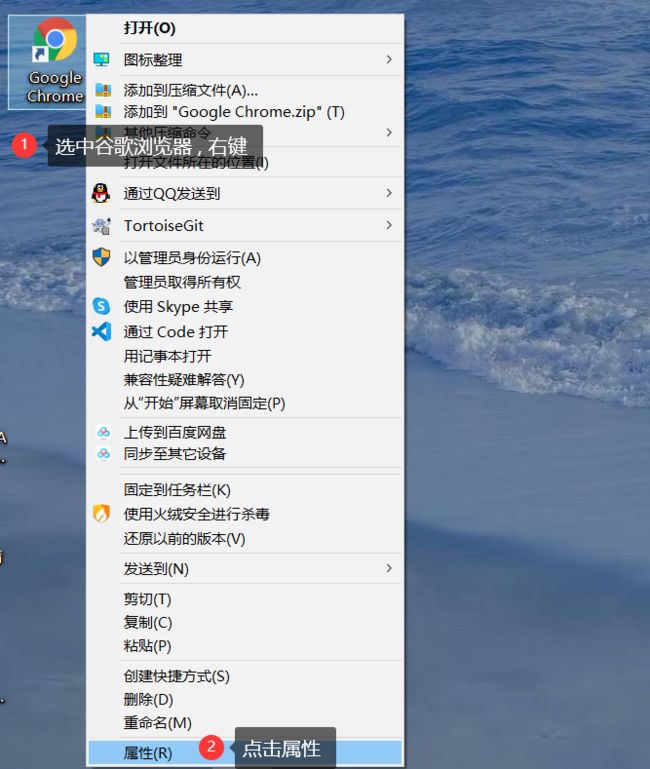650x769 pixels.
Task: Choose 以管理员身份运行(A)
Action: coord(245,258)
